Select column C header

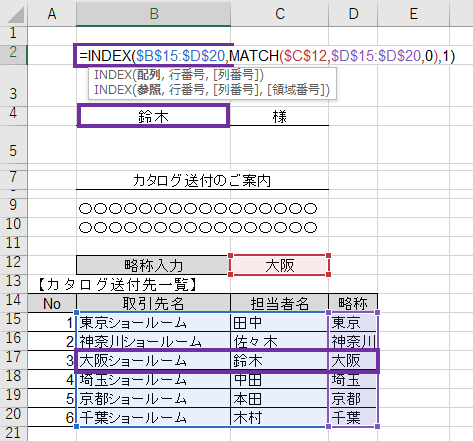pos(280,14)
